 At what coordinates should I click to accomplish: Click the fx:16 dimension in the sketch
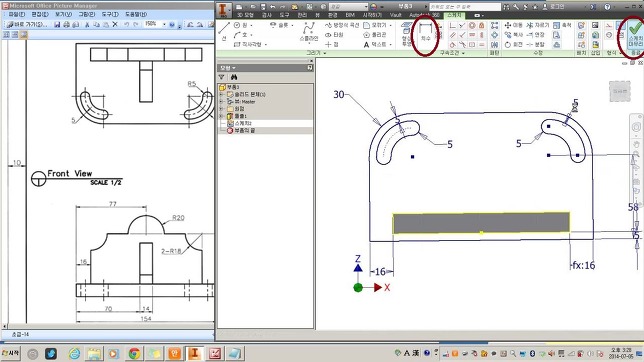(584, 265)
